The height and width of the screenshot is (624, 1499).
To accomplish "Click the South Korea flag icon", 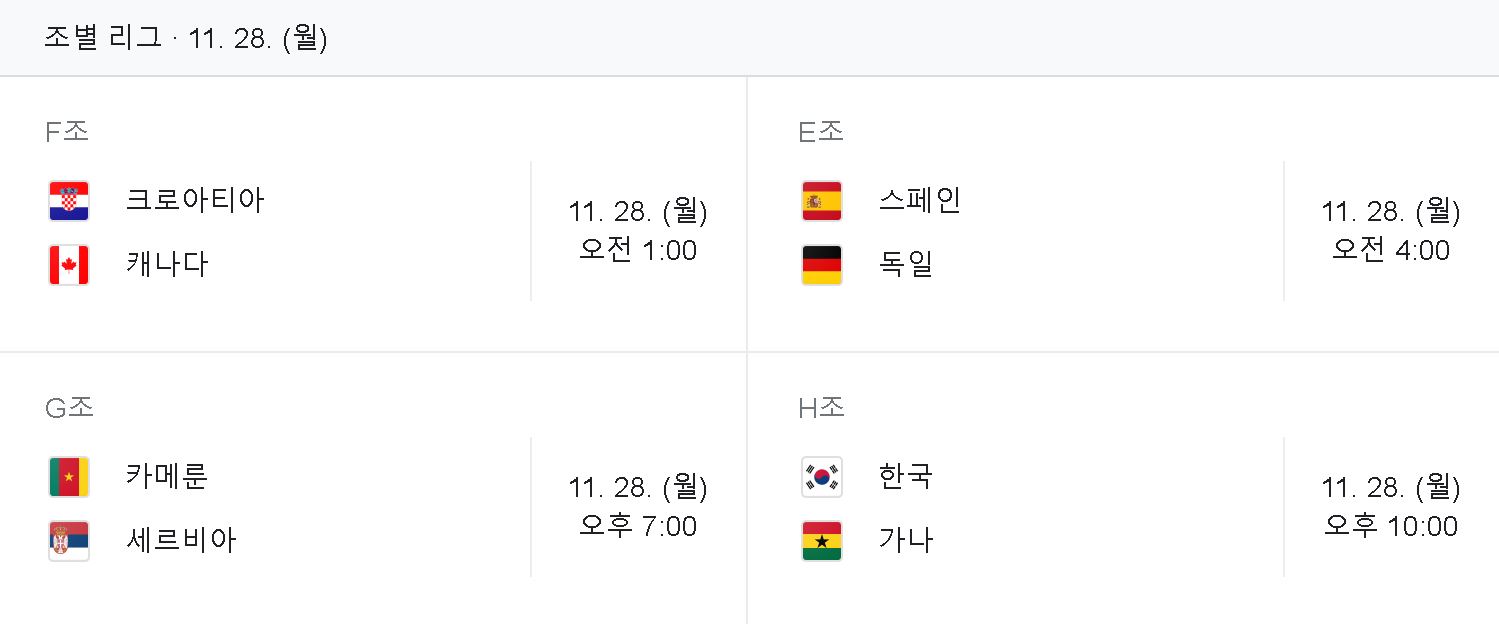I will tap(822, 477).
